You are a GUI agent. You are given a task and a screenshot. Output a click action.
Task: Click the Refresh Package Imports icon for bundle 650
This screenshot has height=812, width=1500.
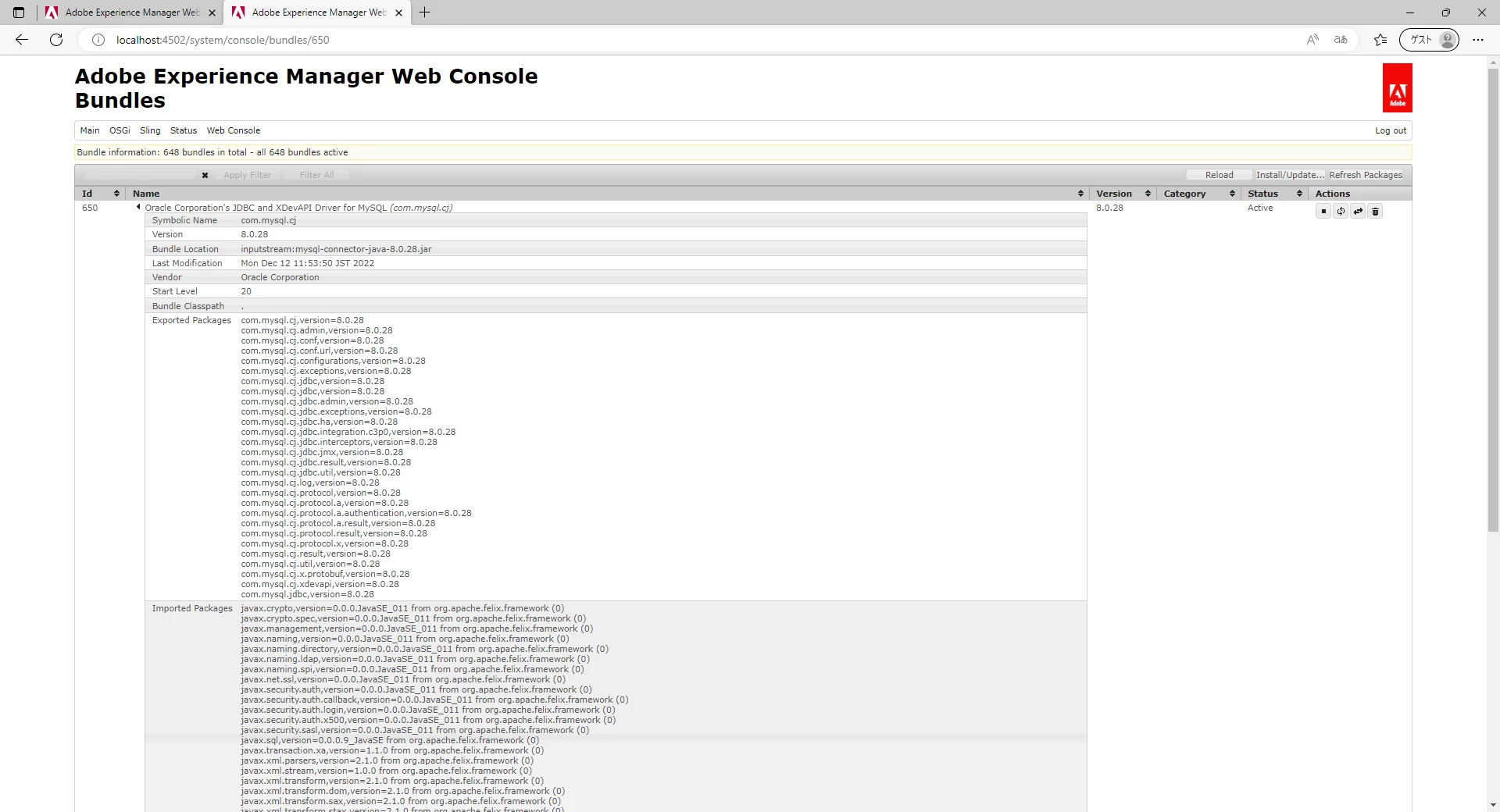(1341, 212)
